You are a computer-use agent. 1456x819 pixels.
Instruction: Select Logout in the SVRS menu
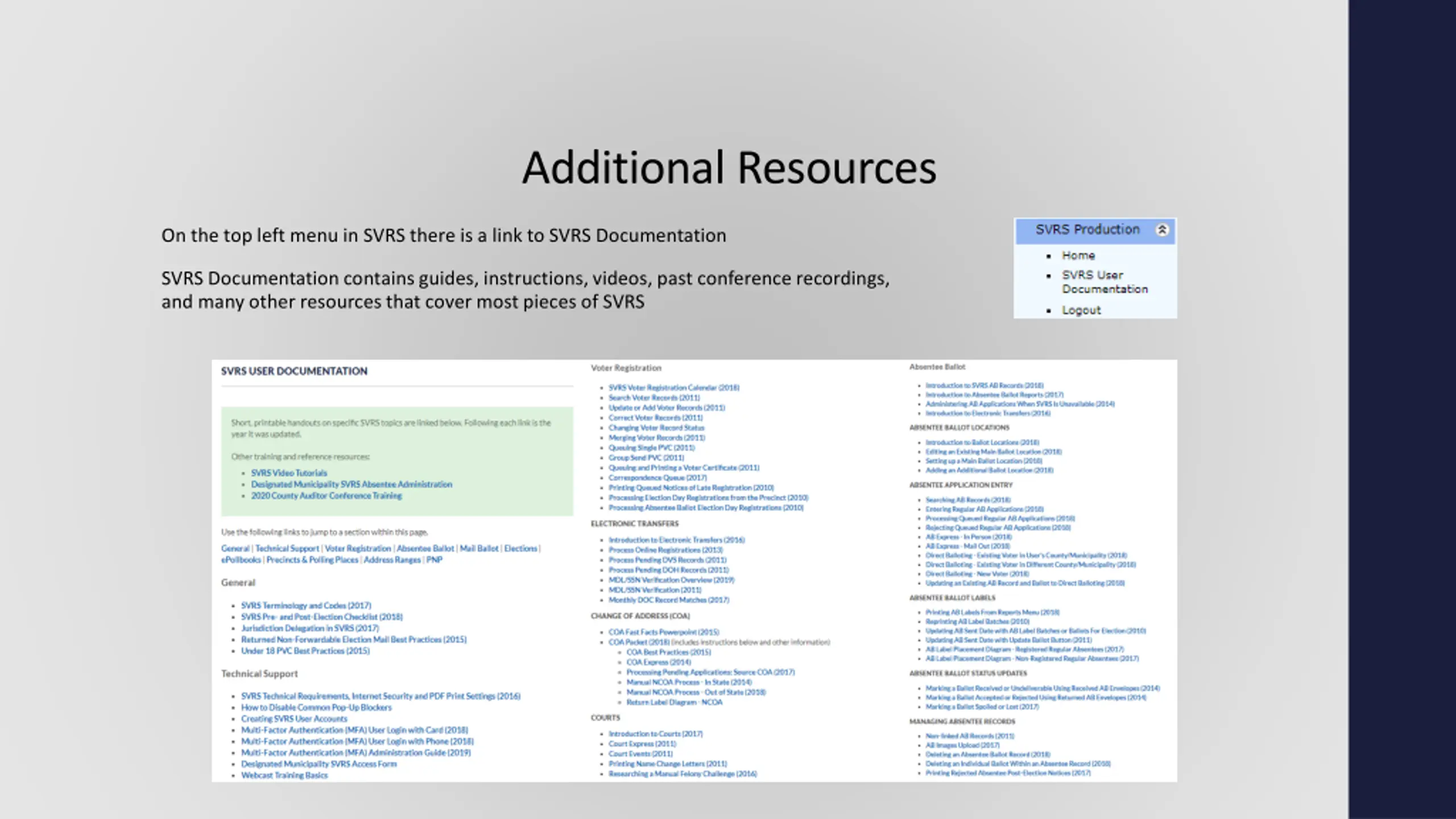coord(1081,310)
